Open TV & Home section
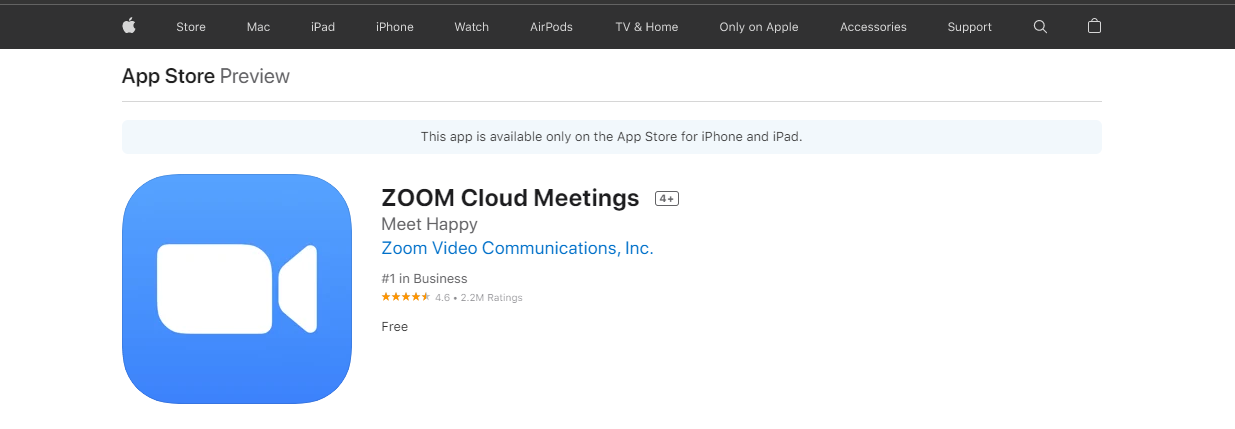Image resolution: width=1235 pixels, height=429 pixels. [x=647, y=27]
